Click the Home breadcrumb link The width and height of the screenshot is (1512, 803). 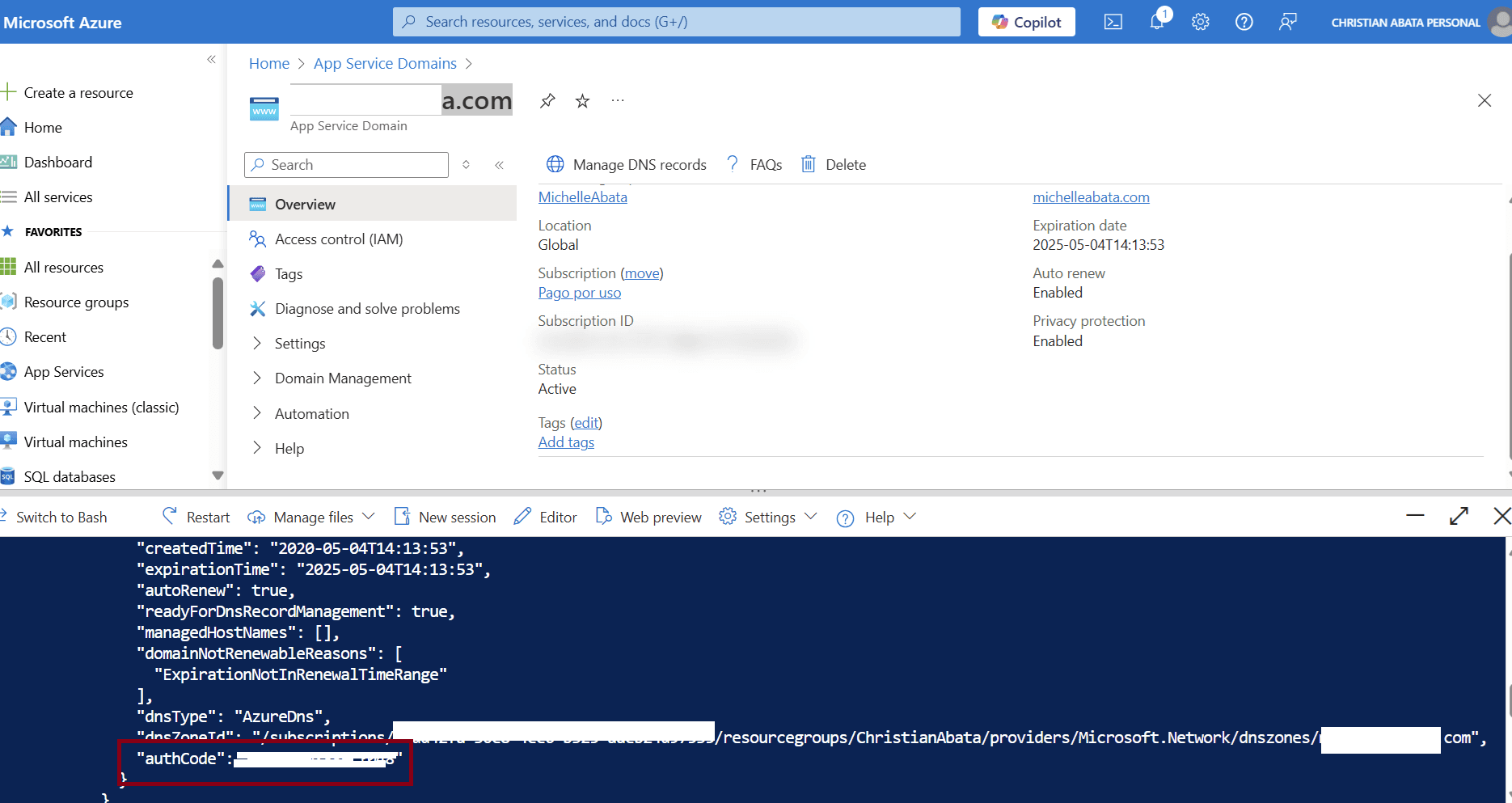pos(269,64)
